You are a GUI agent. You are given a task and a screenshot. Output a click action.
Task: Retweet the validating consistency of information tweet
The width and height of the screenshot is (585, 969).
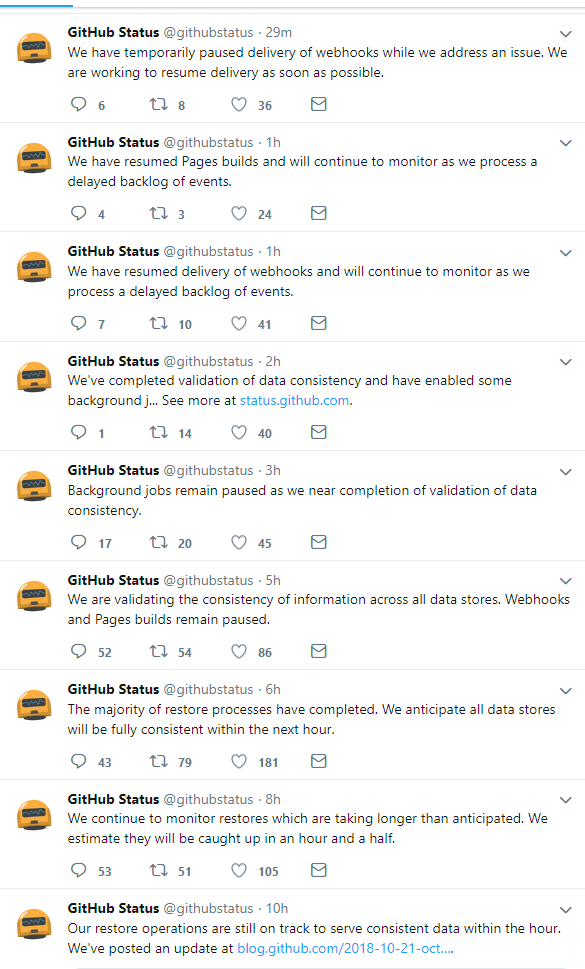(159, 651)
